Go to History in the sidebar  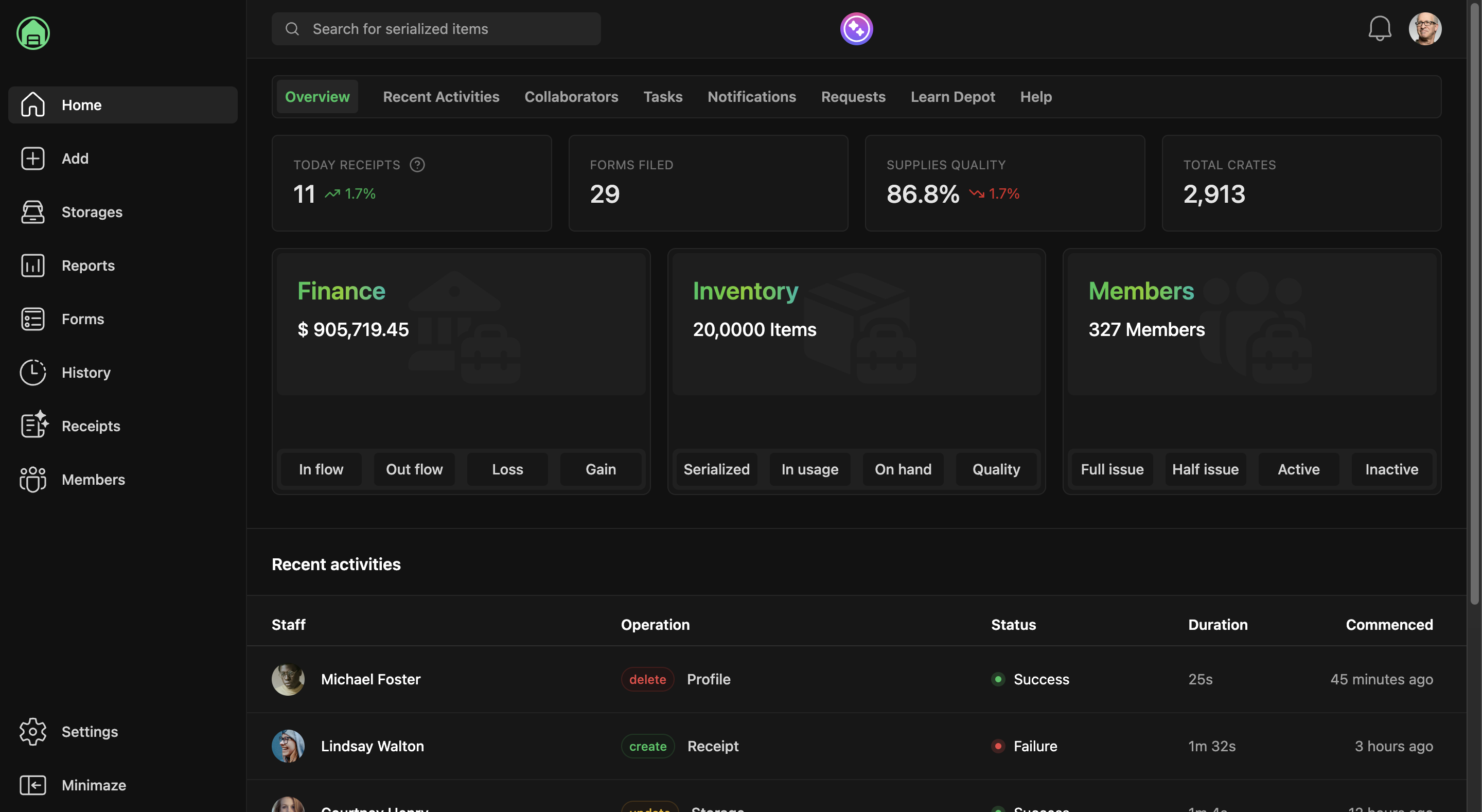click(x=86, y=373)
